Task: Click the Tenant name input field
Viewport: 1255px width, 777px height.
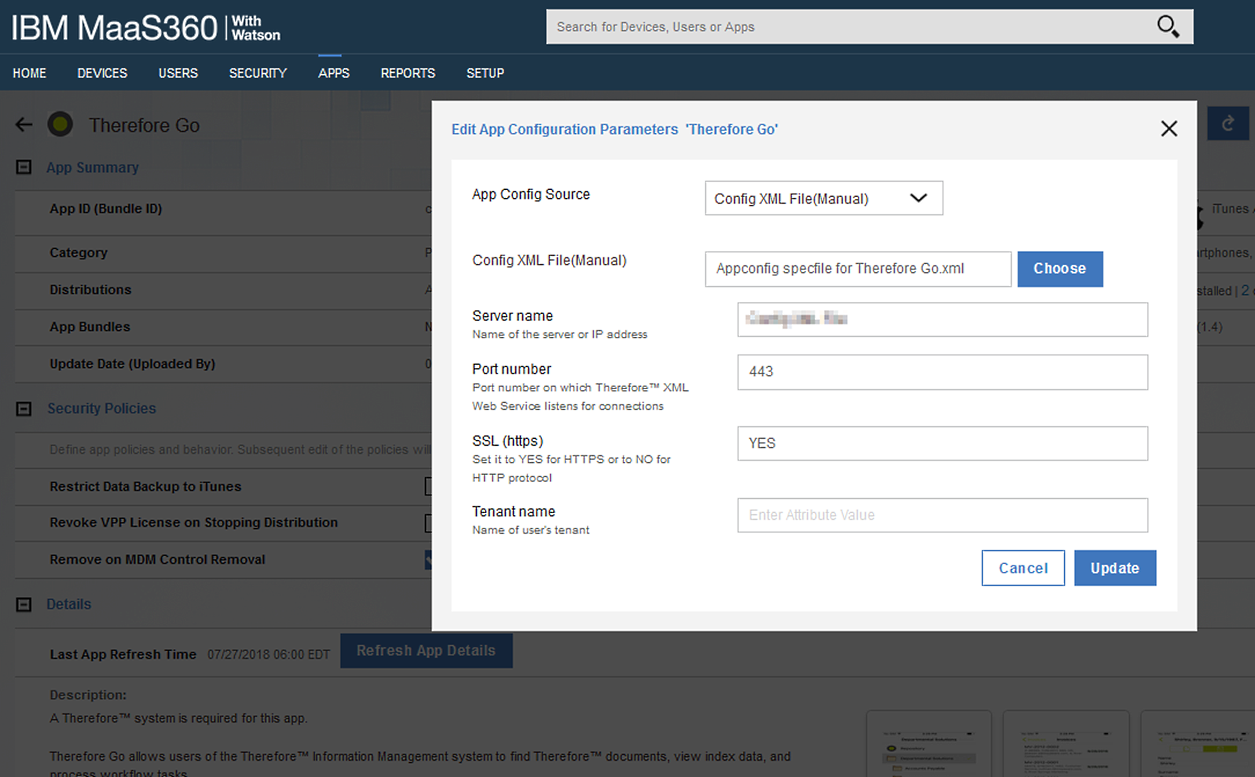Action: click(941, 515)
